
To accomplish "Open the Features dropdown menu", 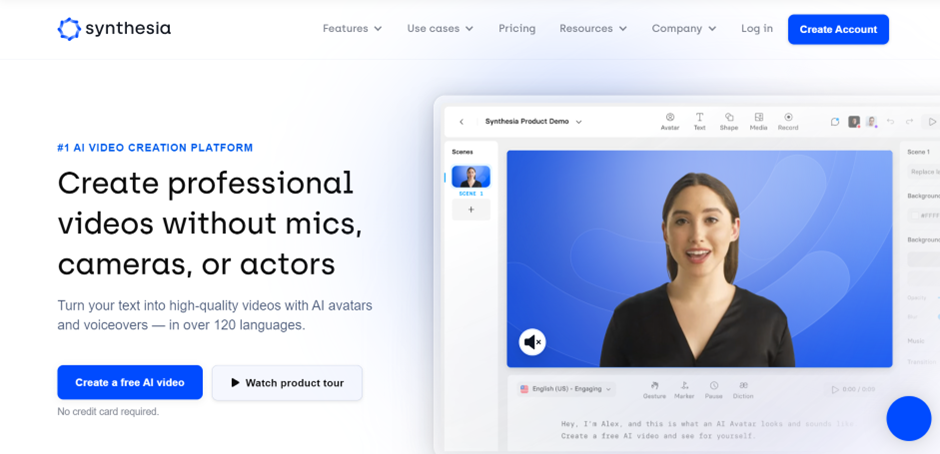I will pyautogui.click(x=352, y=28).
